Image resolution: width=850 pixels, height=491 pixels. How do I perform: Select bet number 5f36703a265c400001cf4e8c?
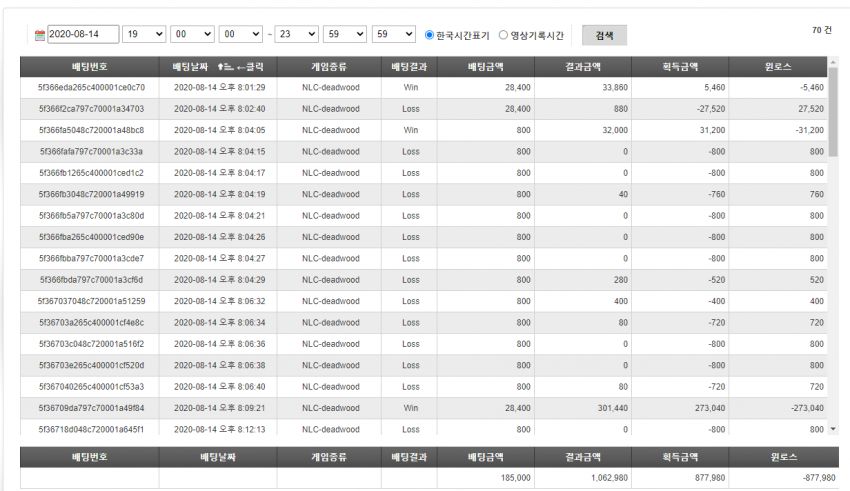(x=92, y=322)
